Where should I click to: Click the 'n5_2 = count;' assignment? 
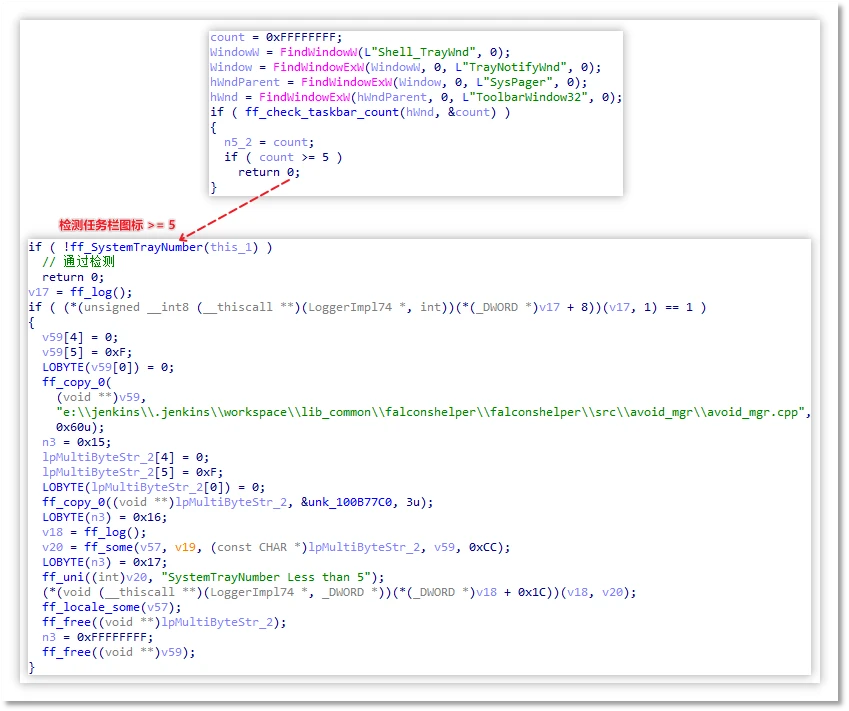tap(269, 142)
